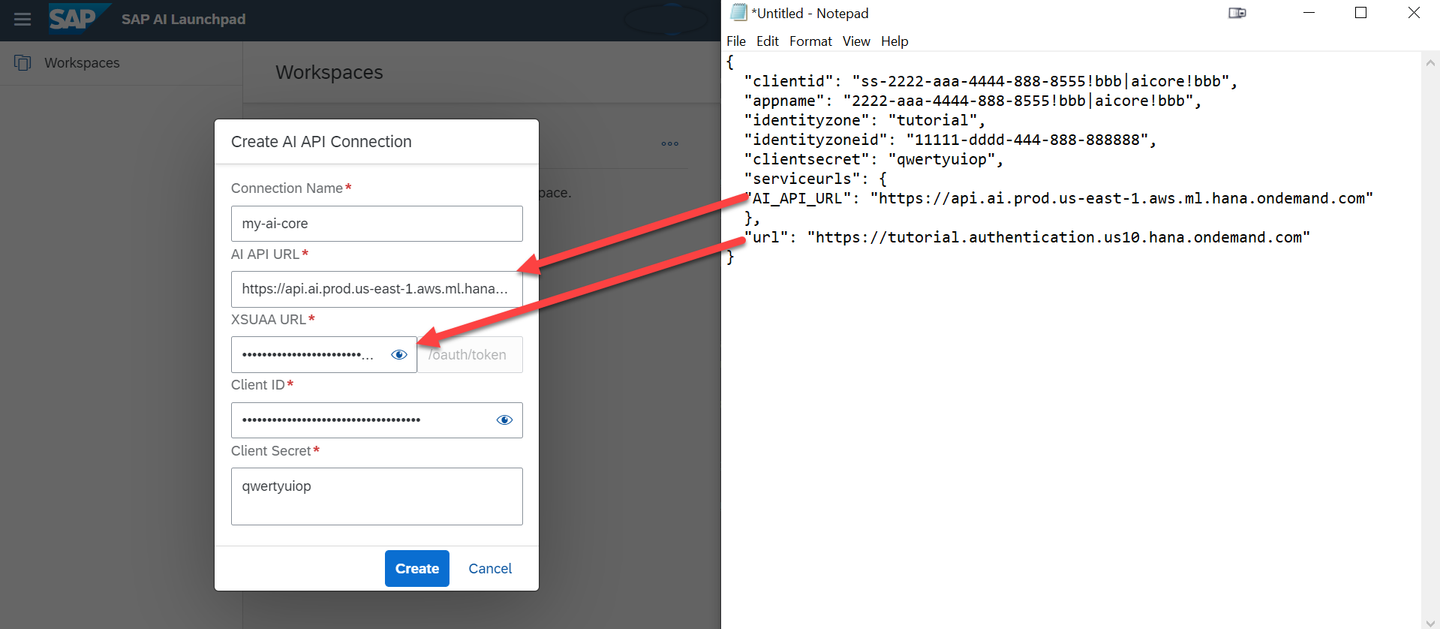The height and width of the screenshot is (629, 1440).
Task: Click the Client Secret text area
Action: point(376,496)
